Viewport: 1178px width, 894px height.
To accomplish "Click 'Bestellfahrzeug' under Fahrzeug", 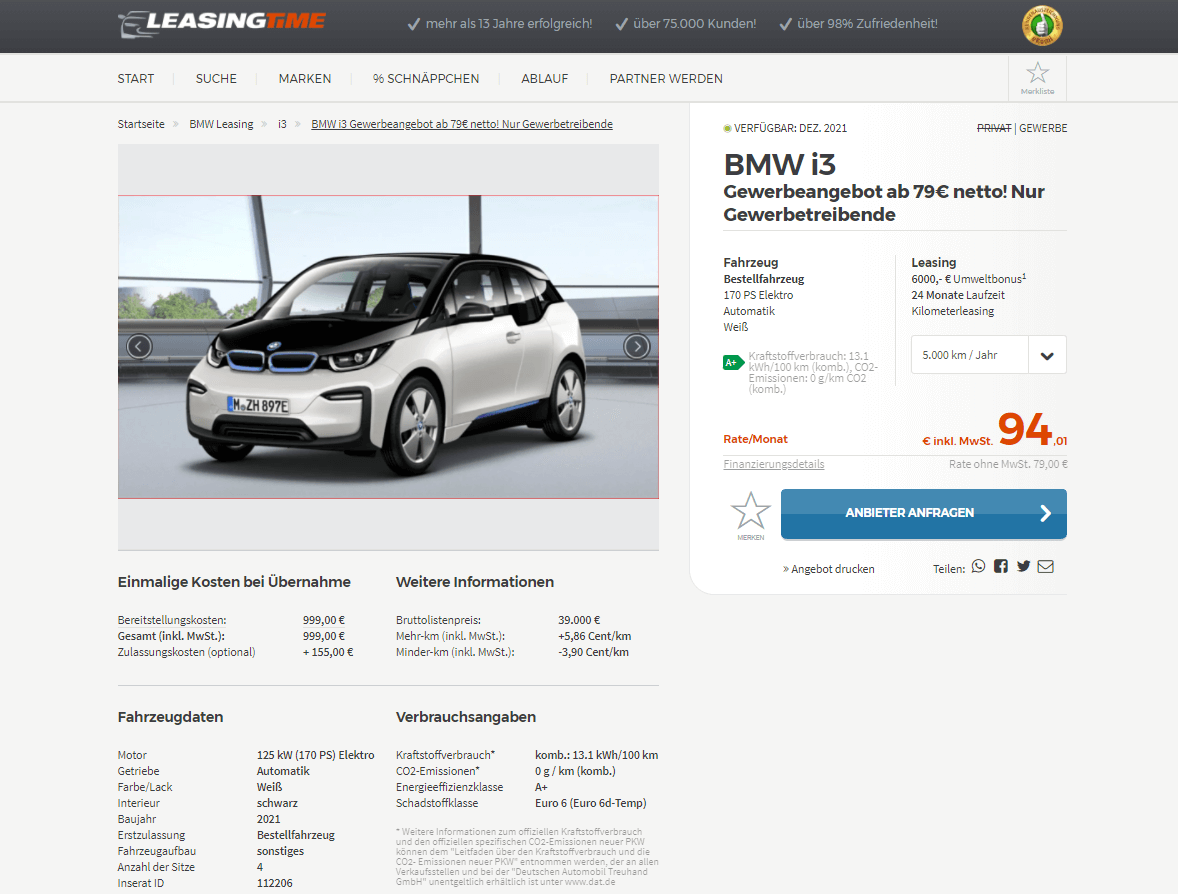I will 763,279.
